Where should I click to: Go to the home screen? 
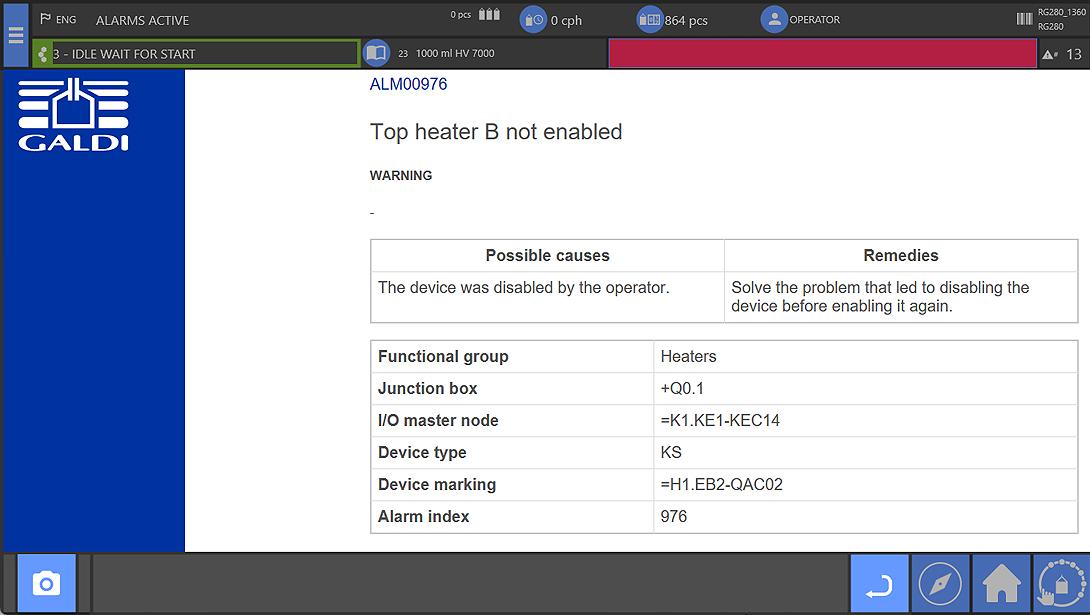1001,583
